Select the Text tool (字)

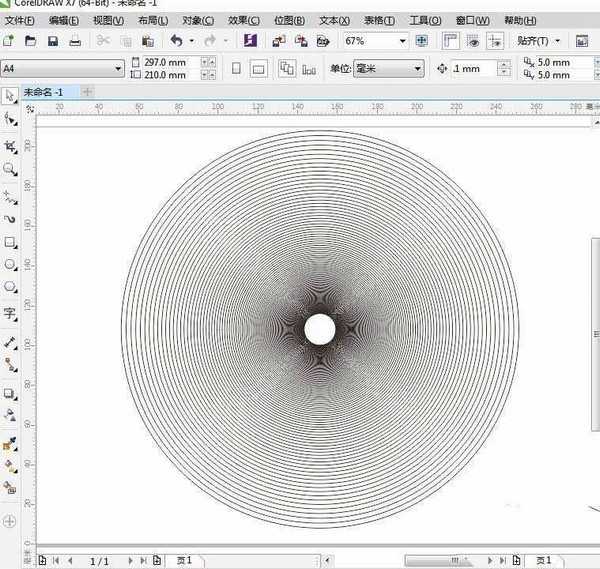point(10,314)
